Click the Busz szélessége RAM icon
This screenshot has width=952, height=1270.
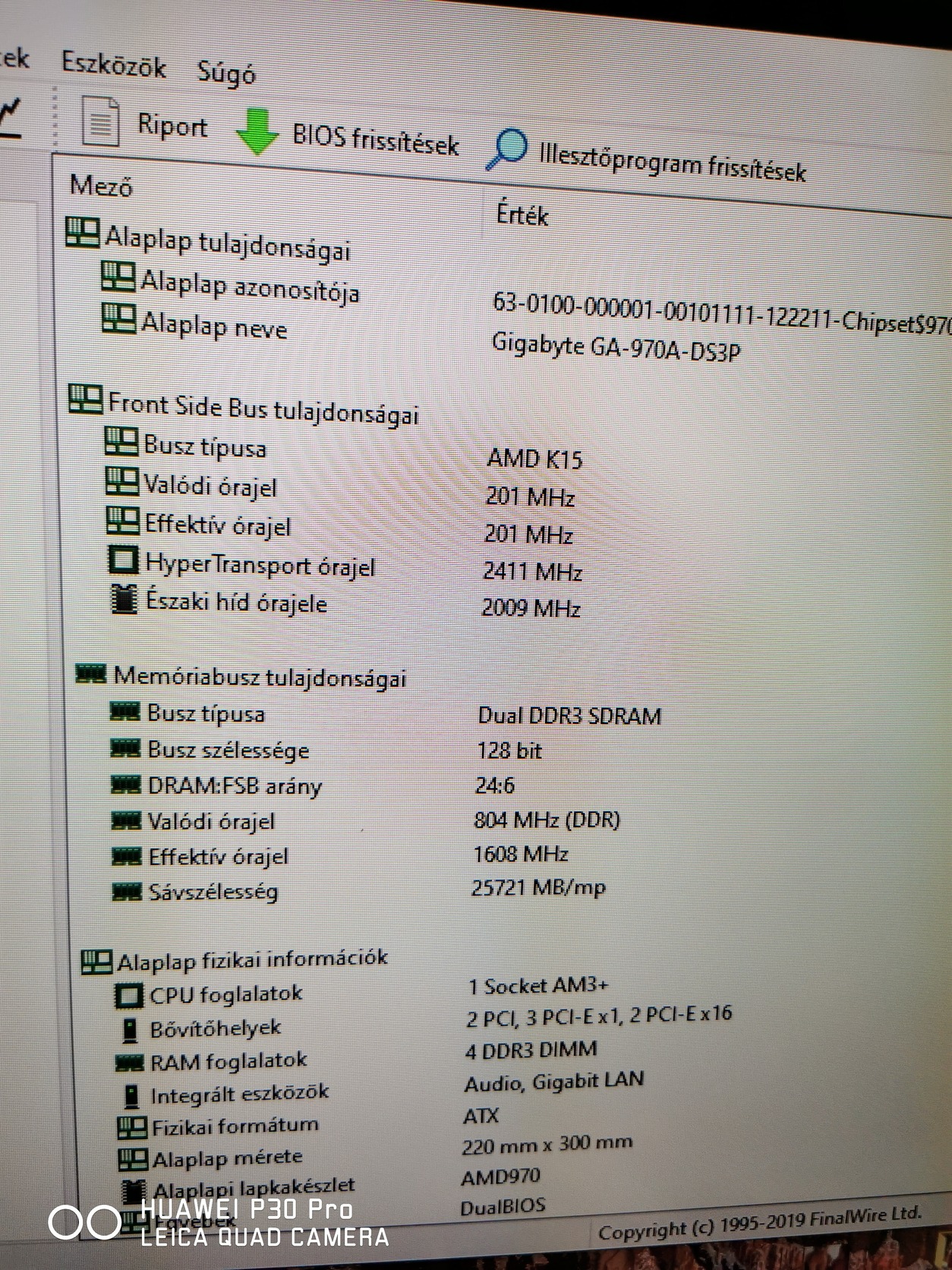pyautogui.click(x=125, y=749)
